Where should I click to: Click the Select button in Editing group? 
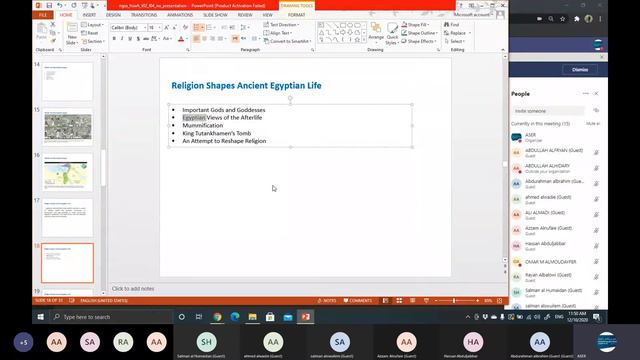coord(455,41)
